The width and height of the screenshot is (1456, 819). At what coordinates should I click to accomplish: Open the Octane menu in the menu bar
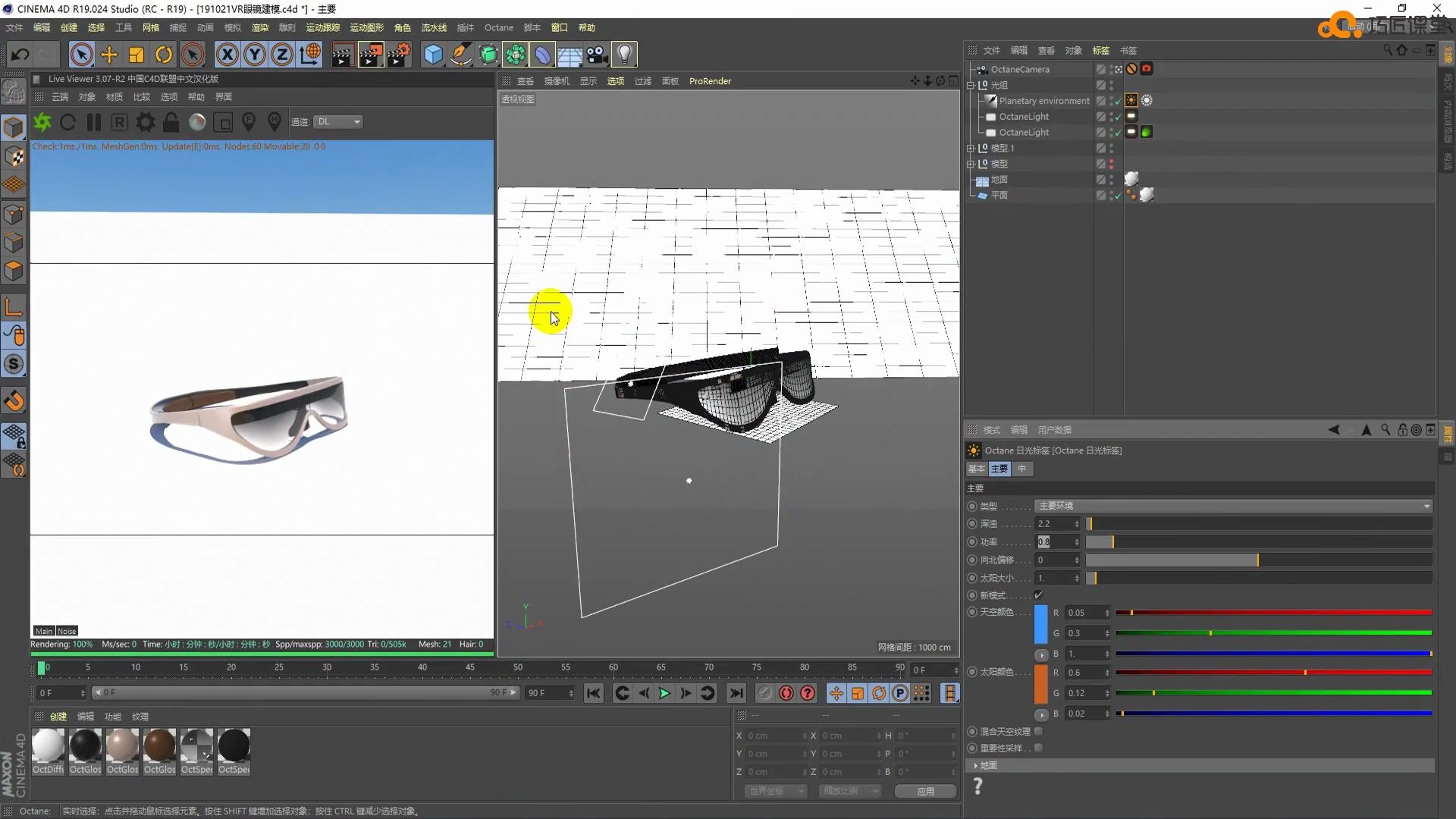point(498,27)
